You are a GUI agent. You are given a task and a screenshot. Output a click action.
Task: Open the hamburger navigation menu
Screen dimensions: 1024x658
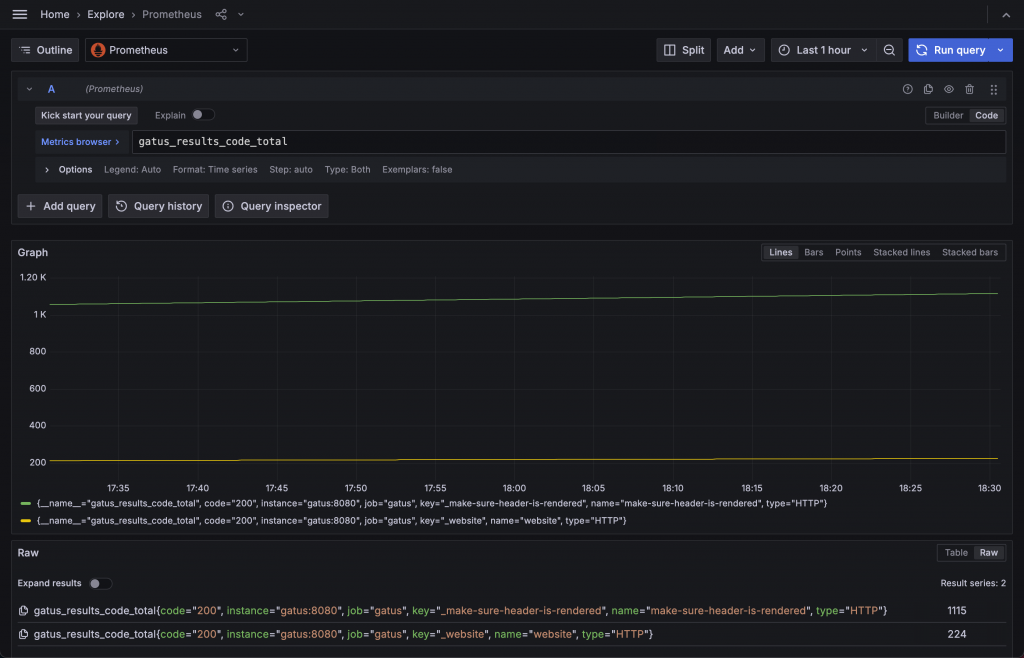[20, 15]
